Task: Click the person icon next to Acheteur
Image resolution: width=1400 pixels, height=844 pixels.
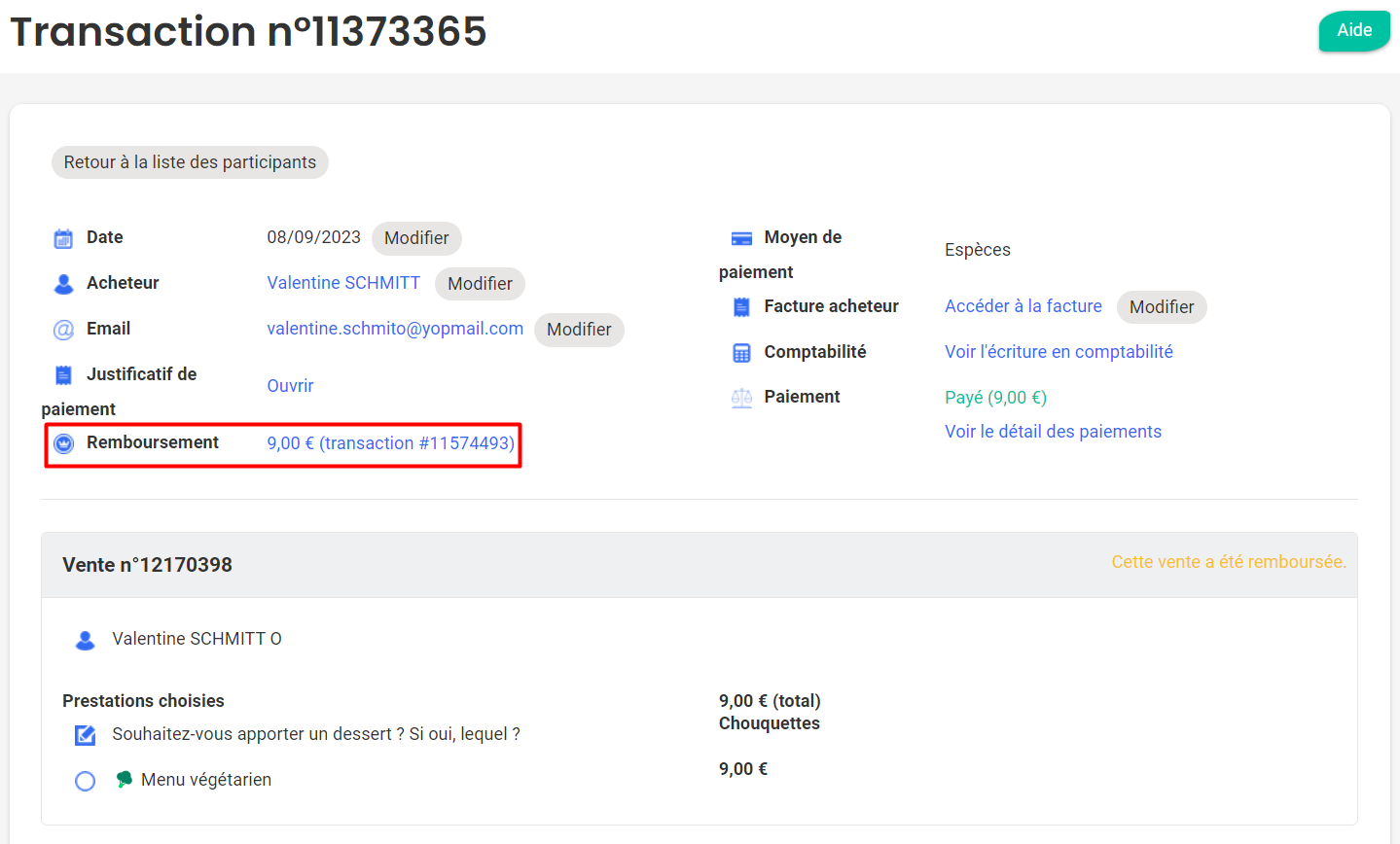Action: 63,284
